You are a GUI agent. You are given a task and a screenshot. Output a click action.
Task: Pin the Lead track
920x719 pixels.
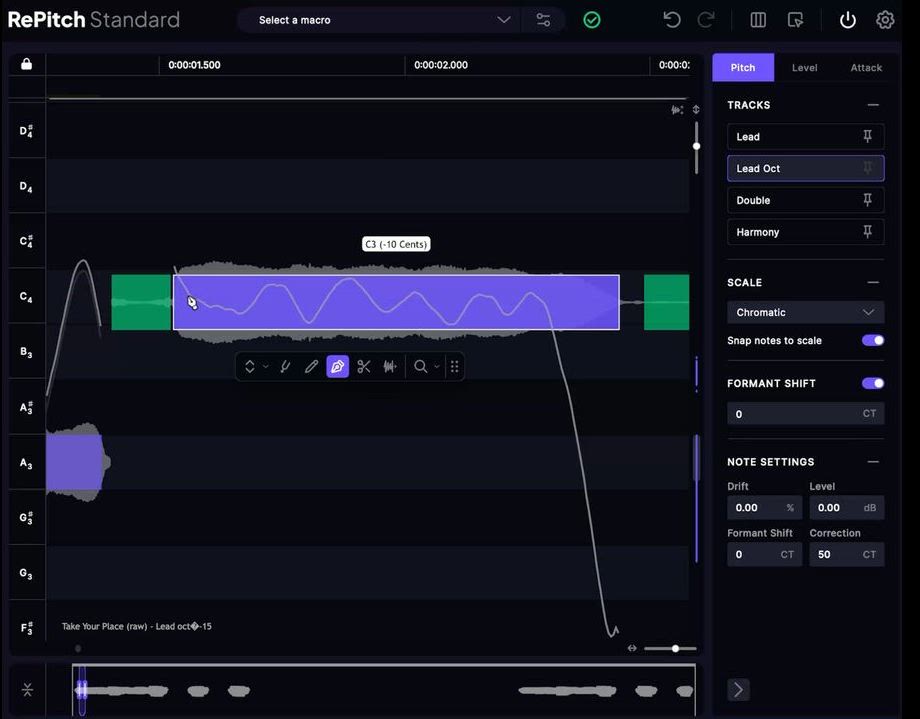pyautogui.click(x=867, y=137)
